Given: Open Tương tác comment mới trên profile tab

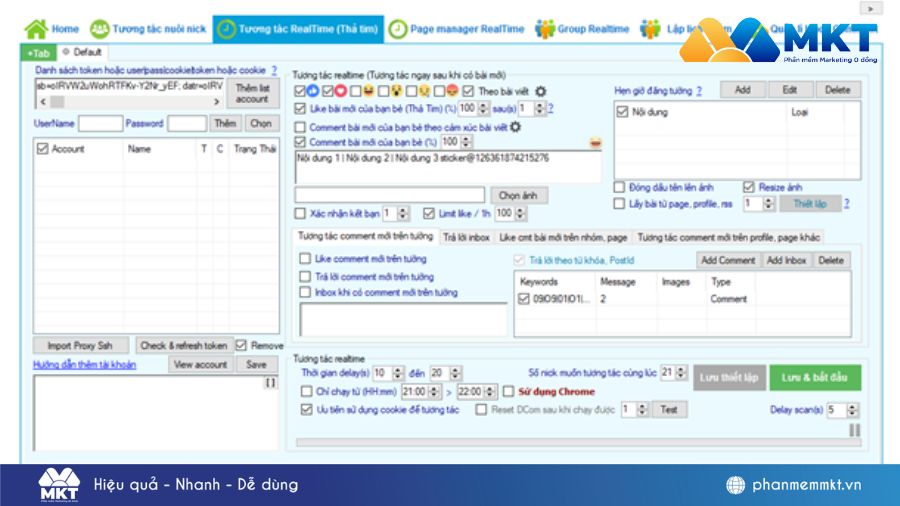Looking at the screenshot, I should [x=728, y=237].
